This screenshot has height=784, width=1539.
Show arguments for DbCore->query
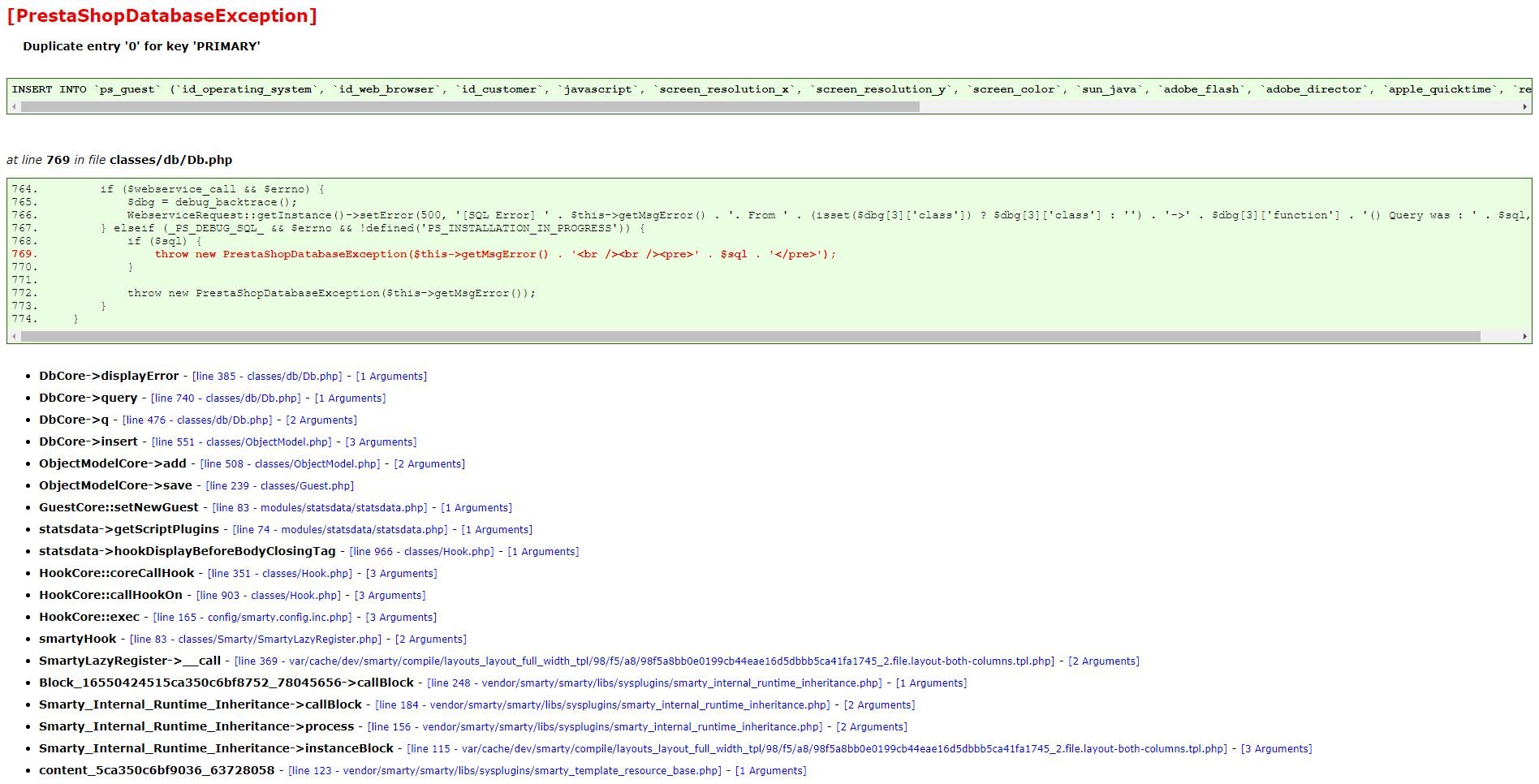pos(350,398)
